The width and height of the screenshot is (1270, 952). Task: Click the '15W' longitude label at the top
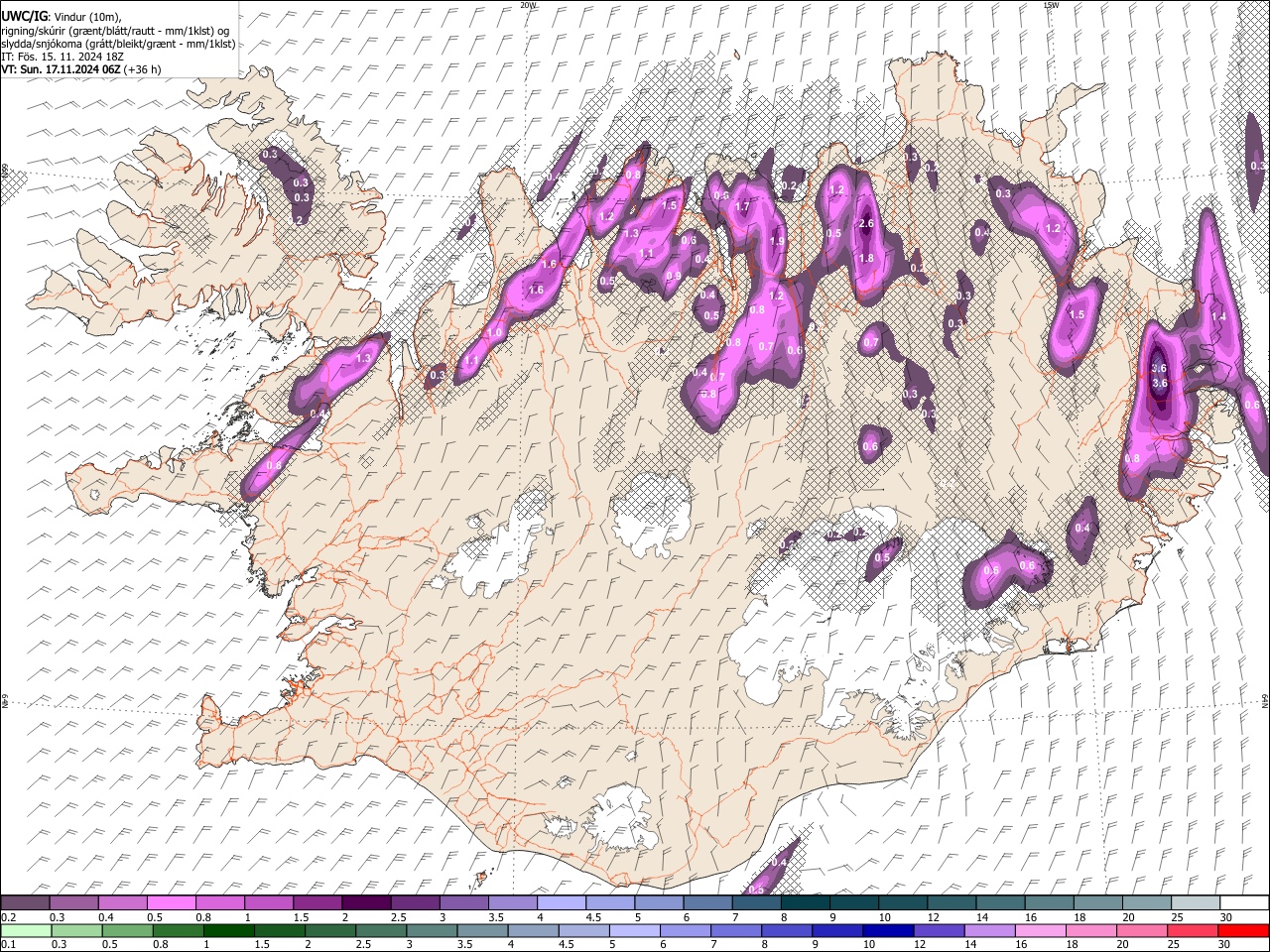coord(1050,5)
